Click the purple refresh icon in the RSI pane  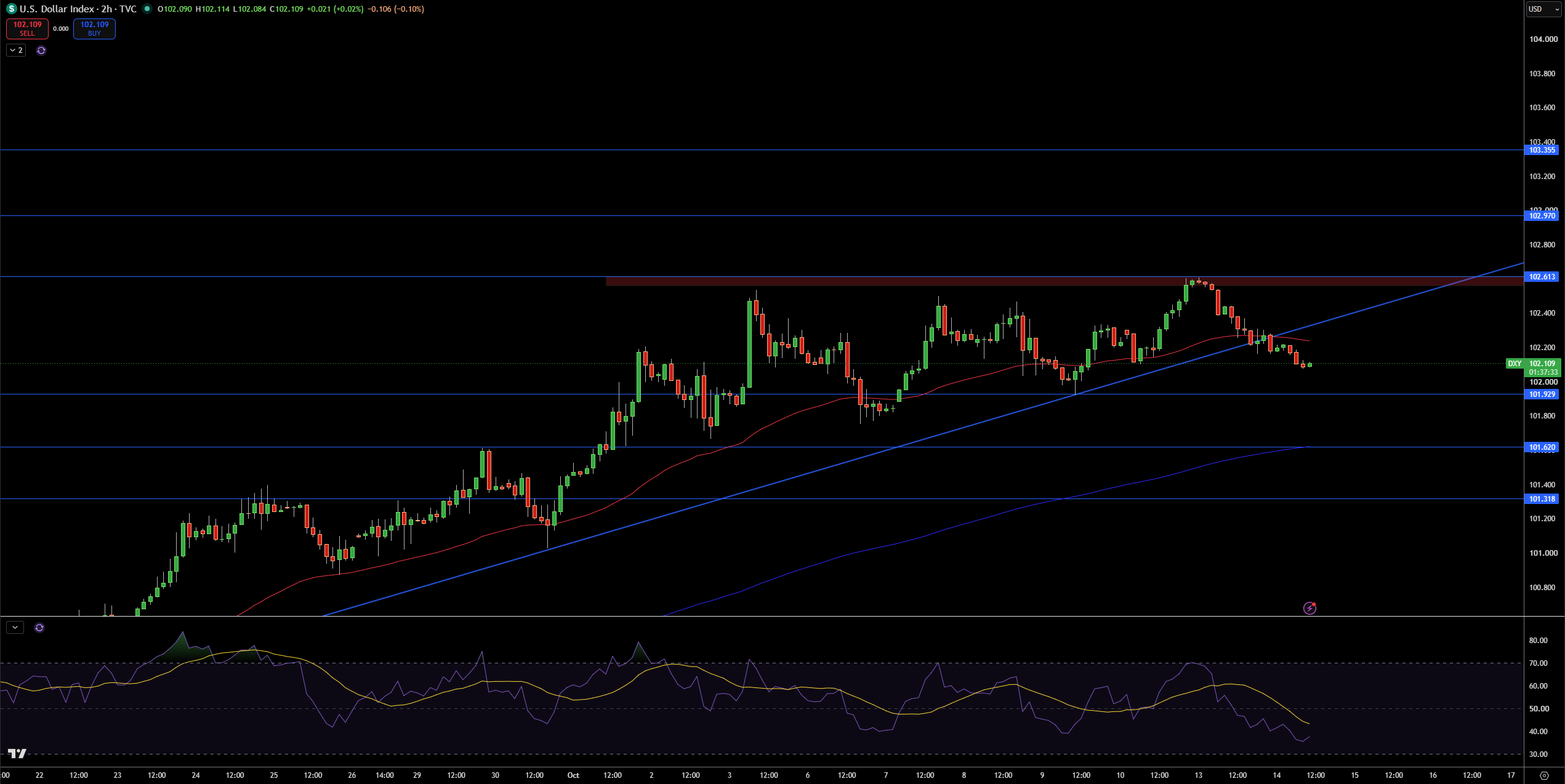[x=39, y=628]
